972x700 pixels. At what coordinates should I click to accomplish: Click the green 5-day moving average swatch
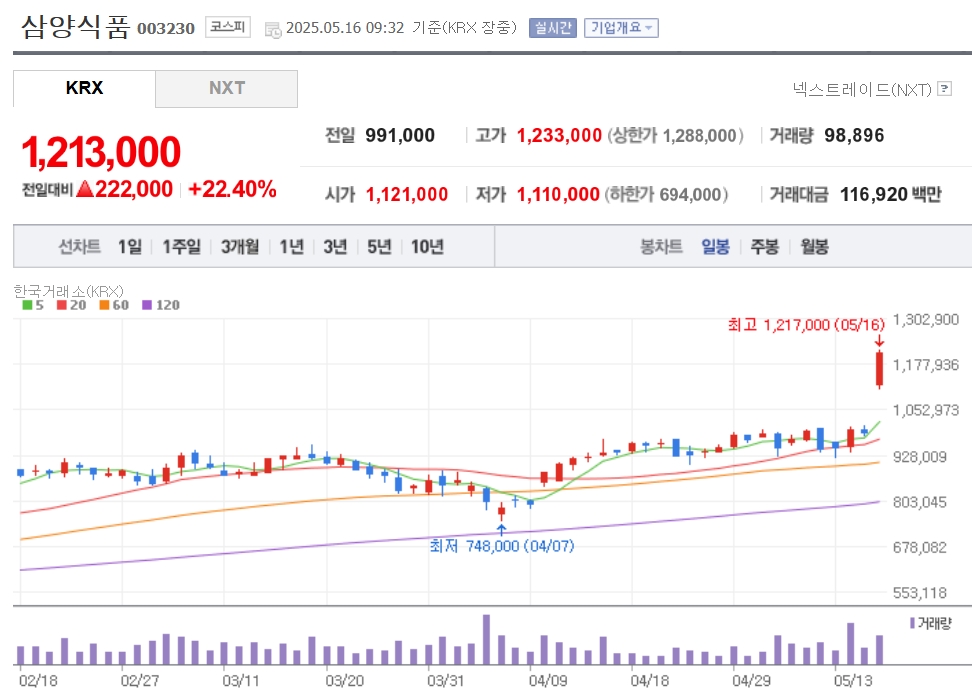pyautogui.click(x=27, y=305)
